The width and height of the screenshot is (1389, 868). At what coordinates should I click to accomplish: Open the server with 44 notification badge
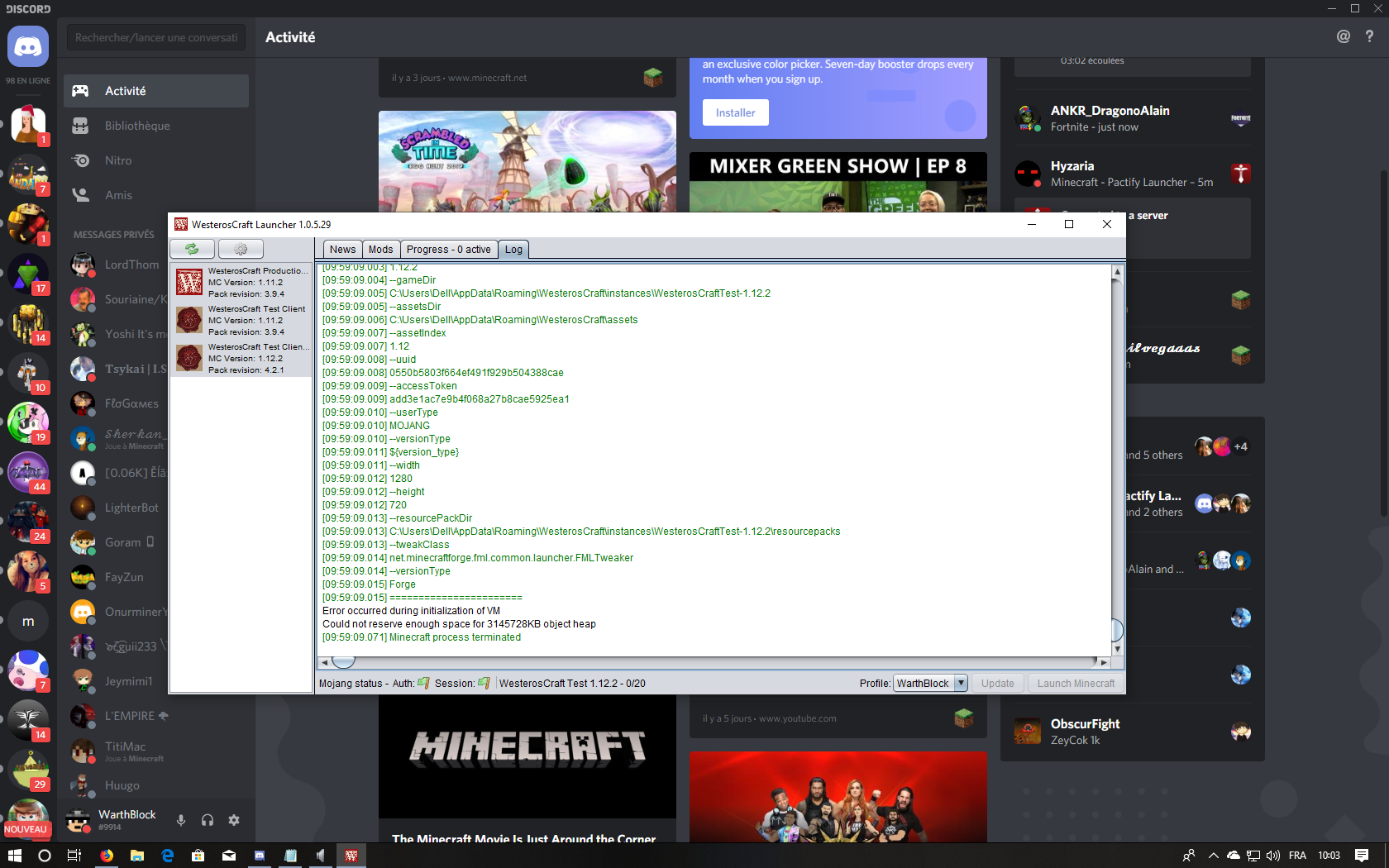(28, 472)
